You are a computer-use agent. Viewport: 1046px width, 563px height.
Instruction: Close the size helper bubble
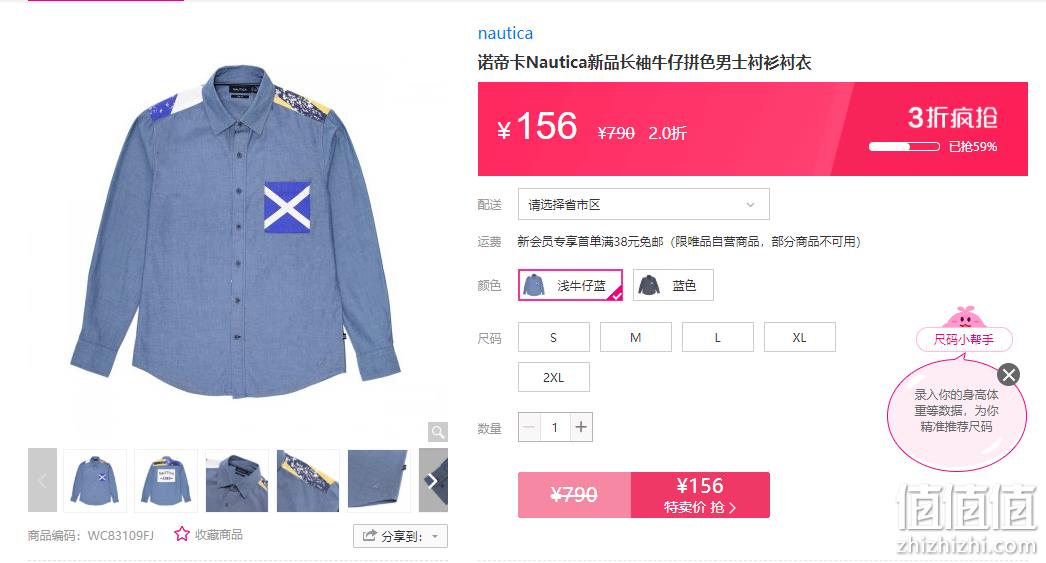point(1009,374)
